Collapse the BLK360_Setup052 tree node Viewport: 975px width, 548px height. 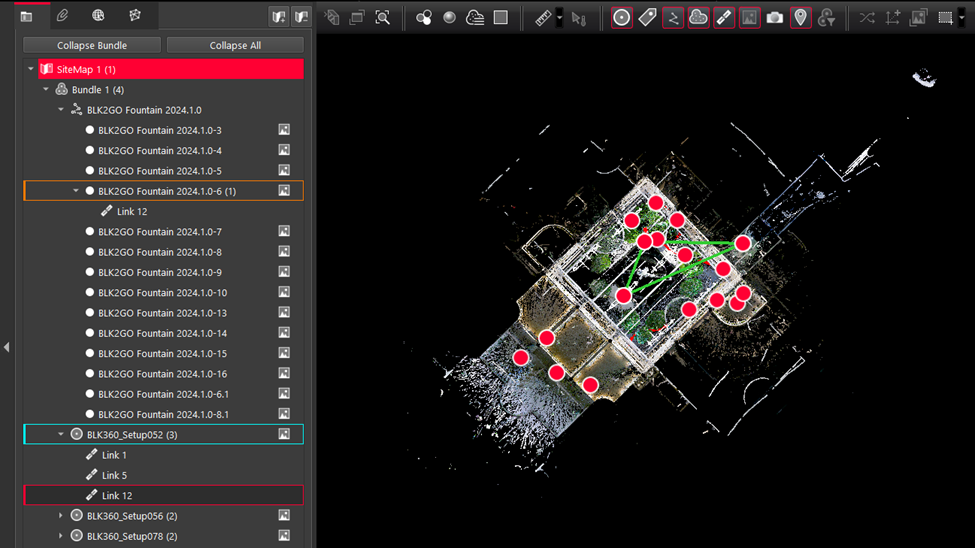[61, 435]
